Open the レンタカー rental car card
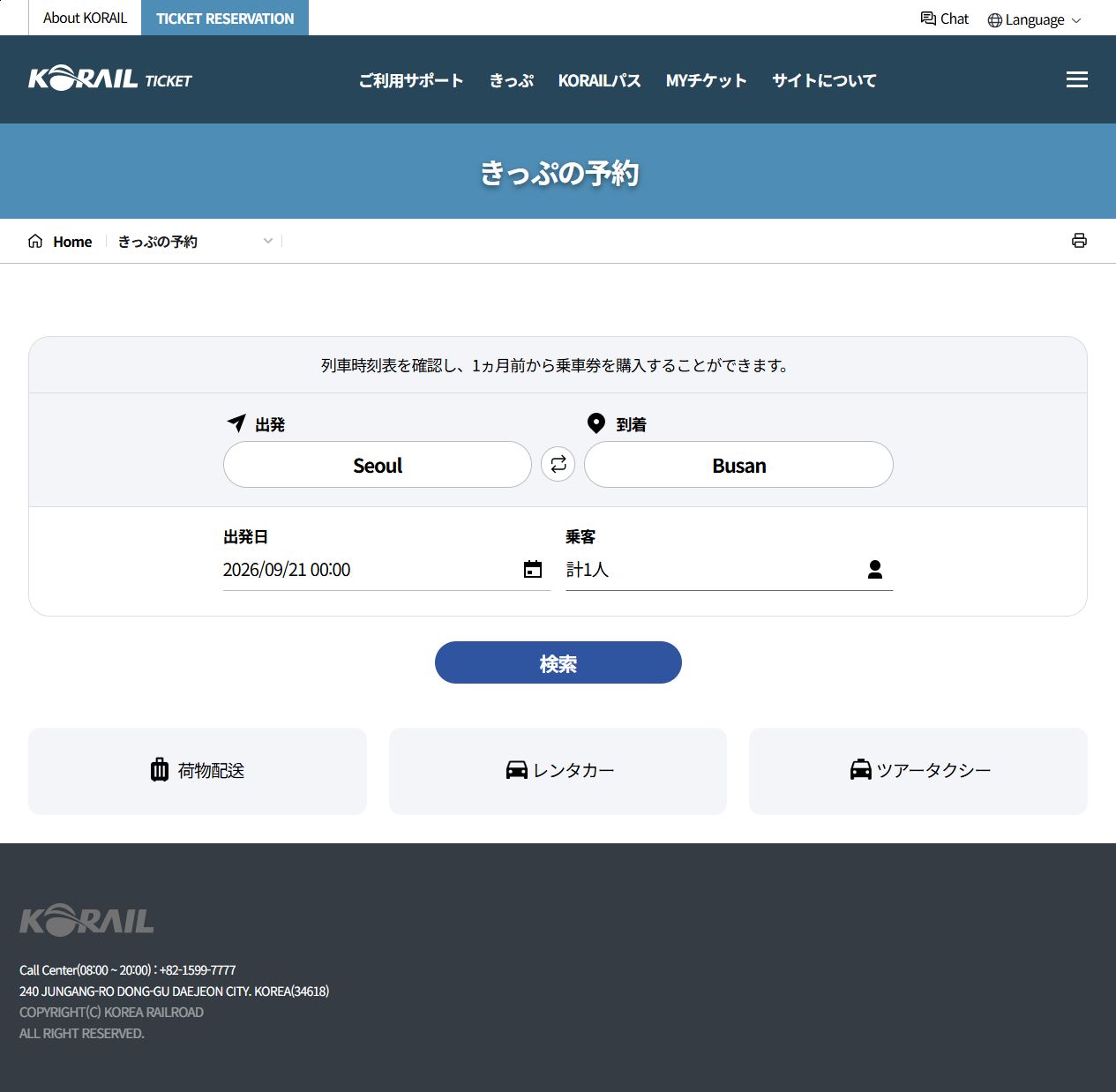Viewport: 1116px width, 1092px height. [558, 771]
